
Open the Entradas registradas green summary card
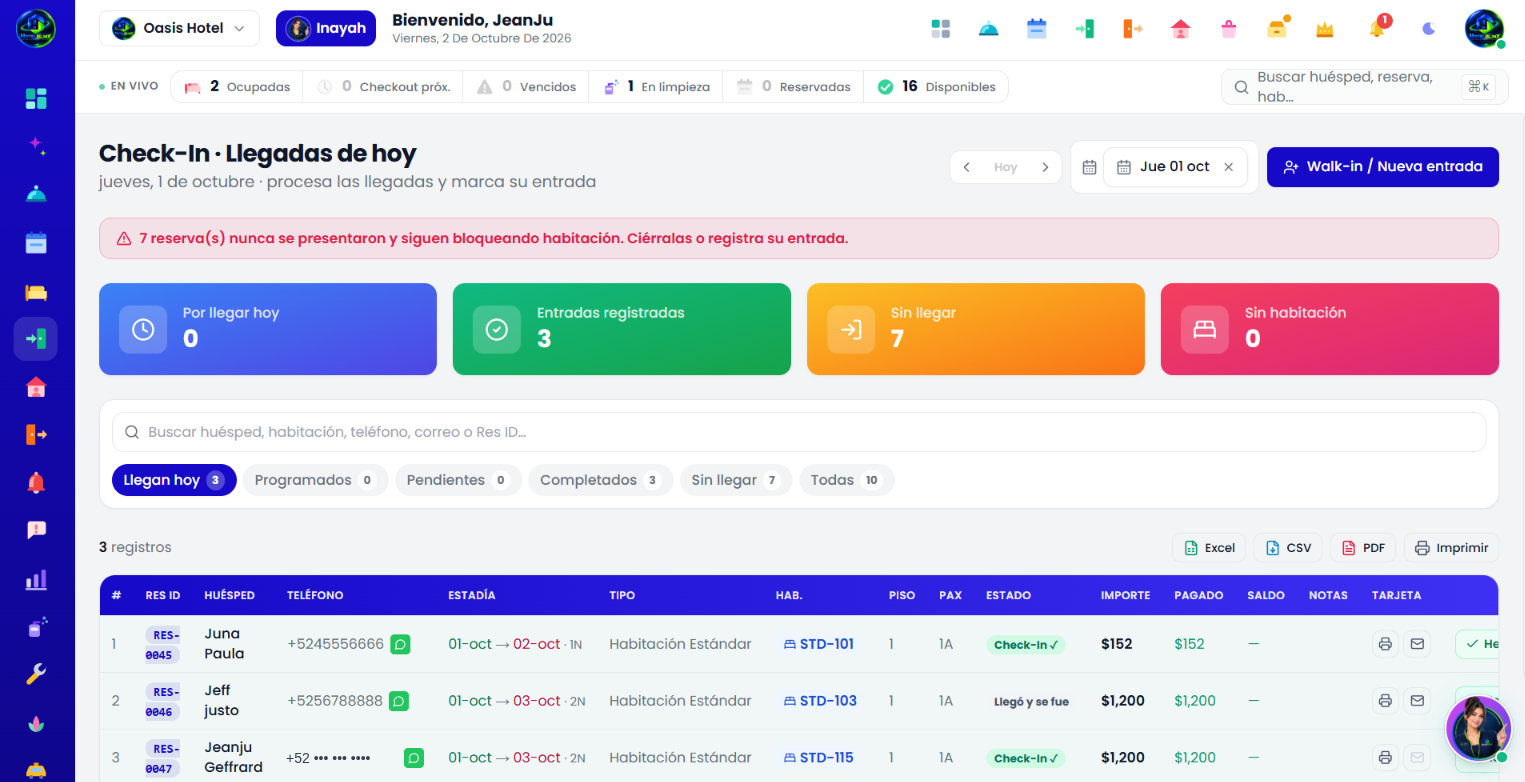(x=622, y=329)
